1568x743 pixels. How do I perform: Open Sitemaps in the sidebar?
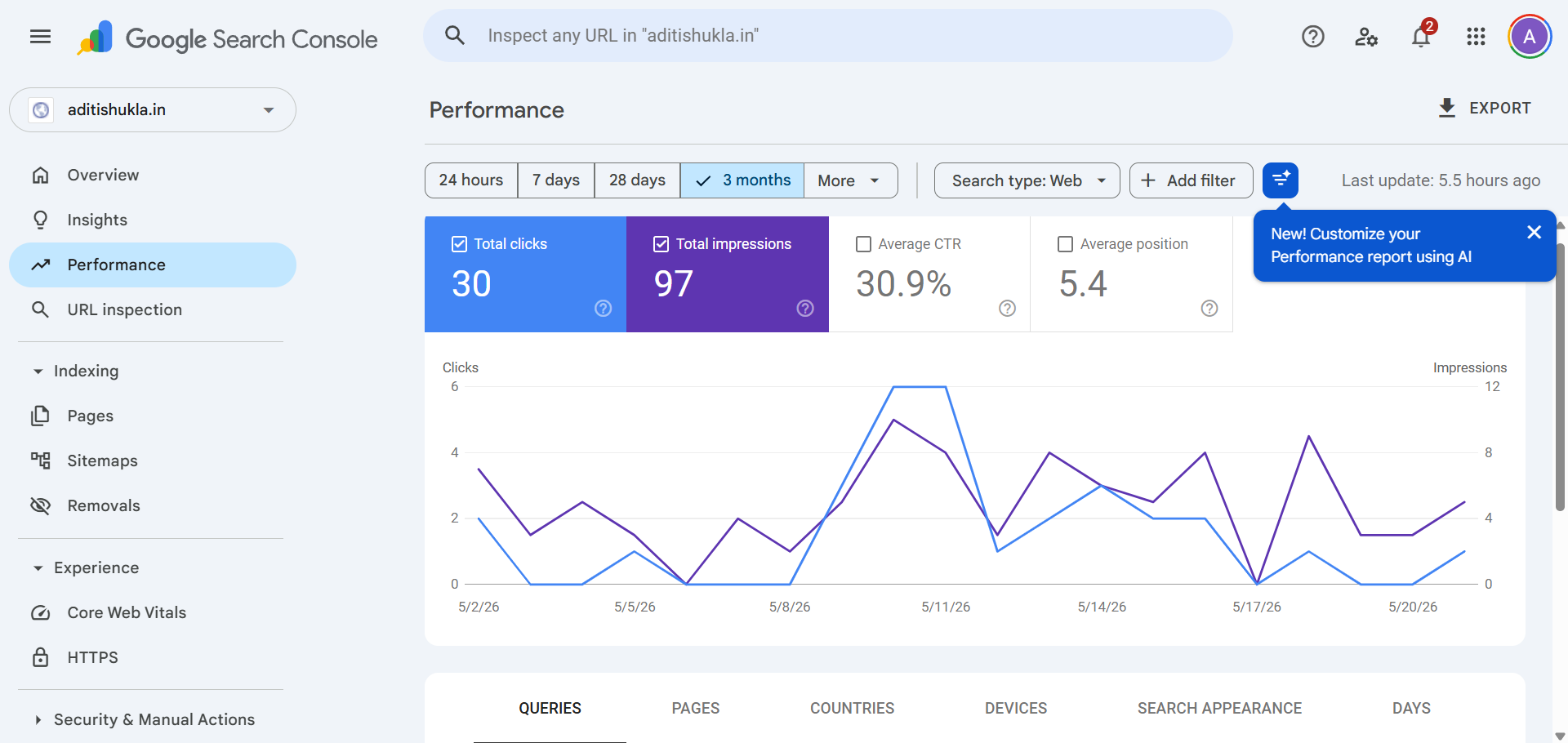coord(153,460)
